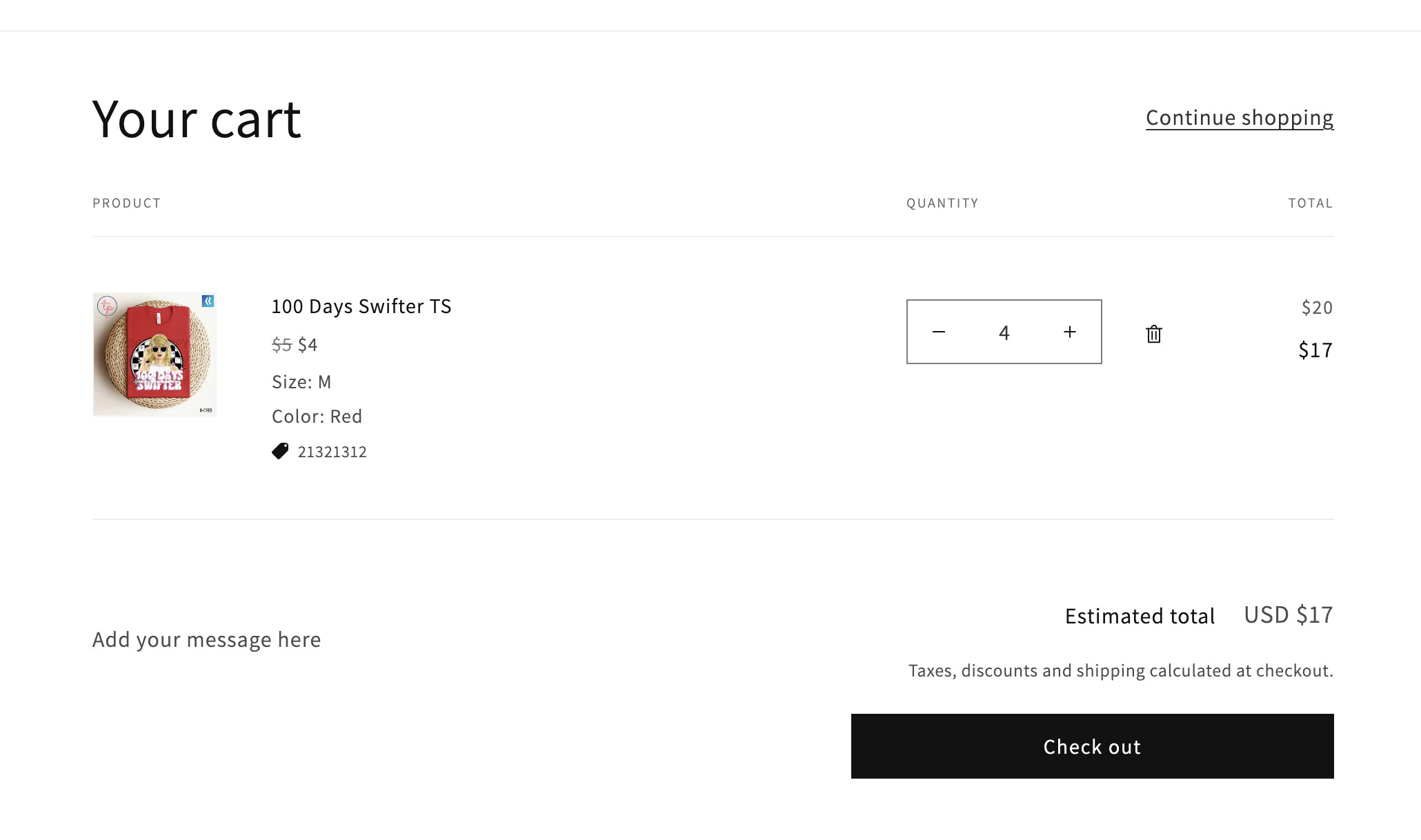Click the quantity field showing 4
Viewport: 1421px width, 840px height.
pyautogui.click(x=1004, y=332)
